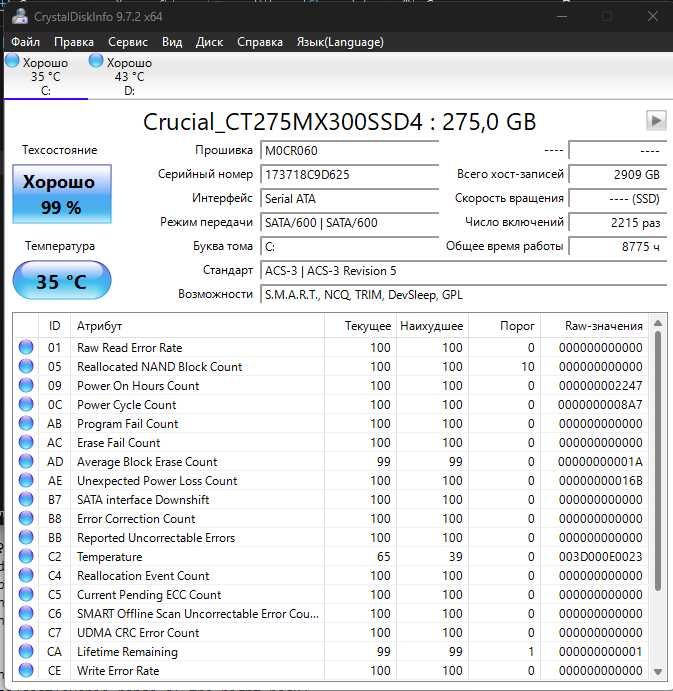Click the firmware field M0CR060
Image resolution: width=673 pixels, height=691 pixels.
click(350, 151)
